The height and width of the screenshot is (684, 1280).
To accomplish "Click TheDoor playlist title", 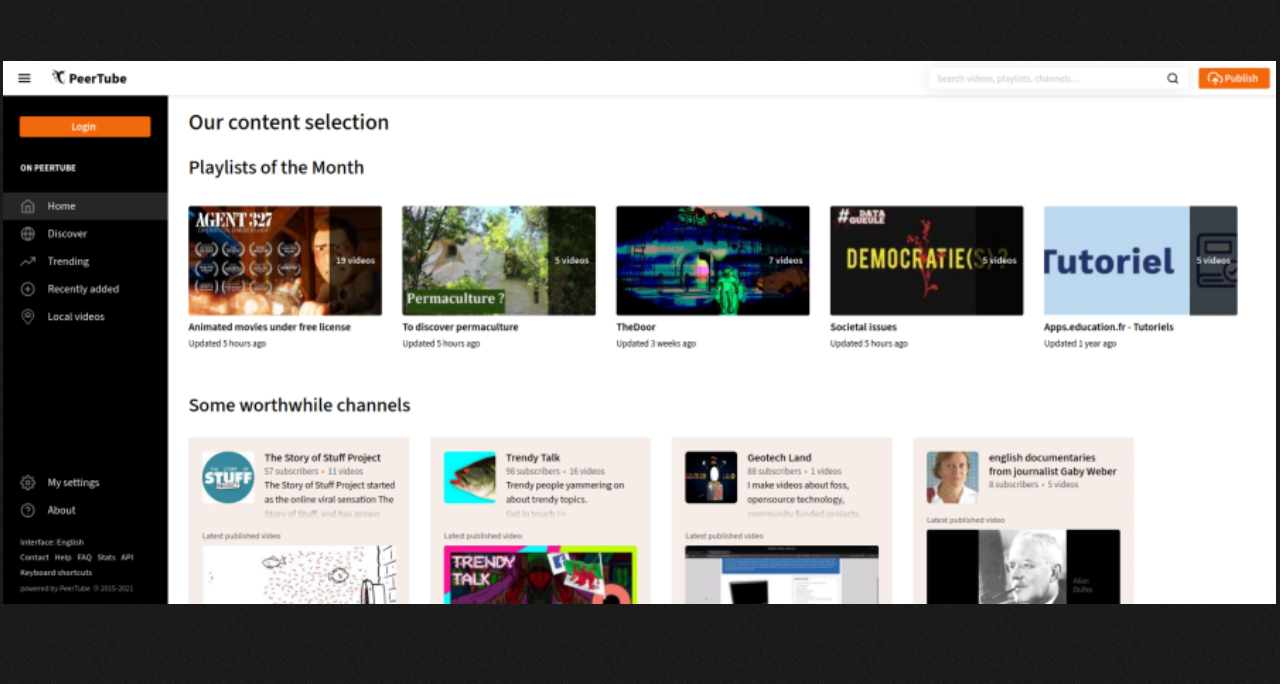I will click(x=636, y=327).
